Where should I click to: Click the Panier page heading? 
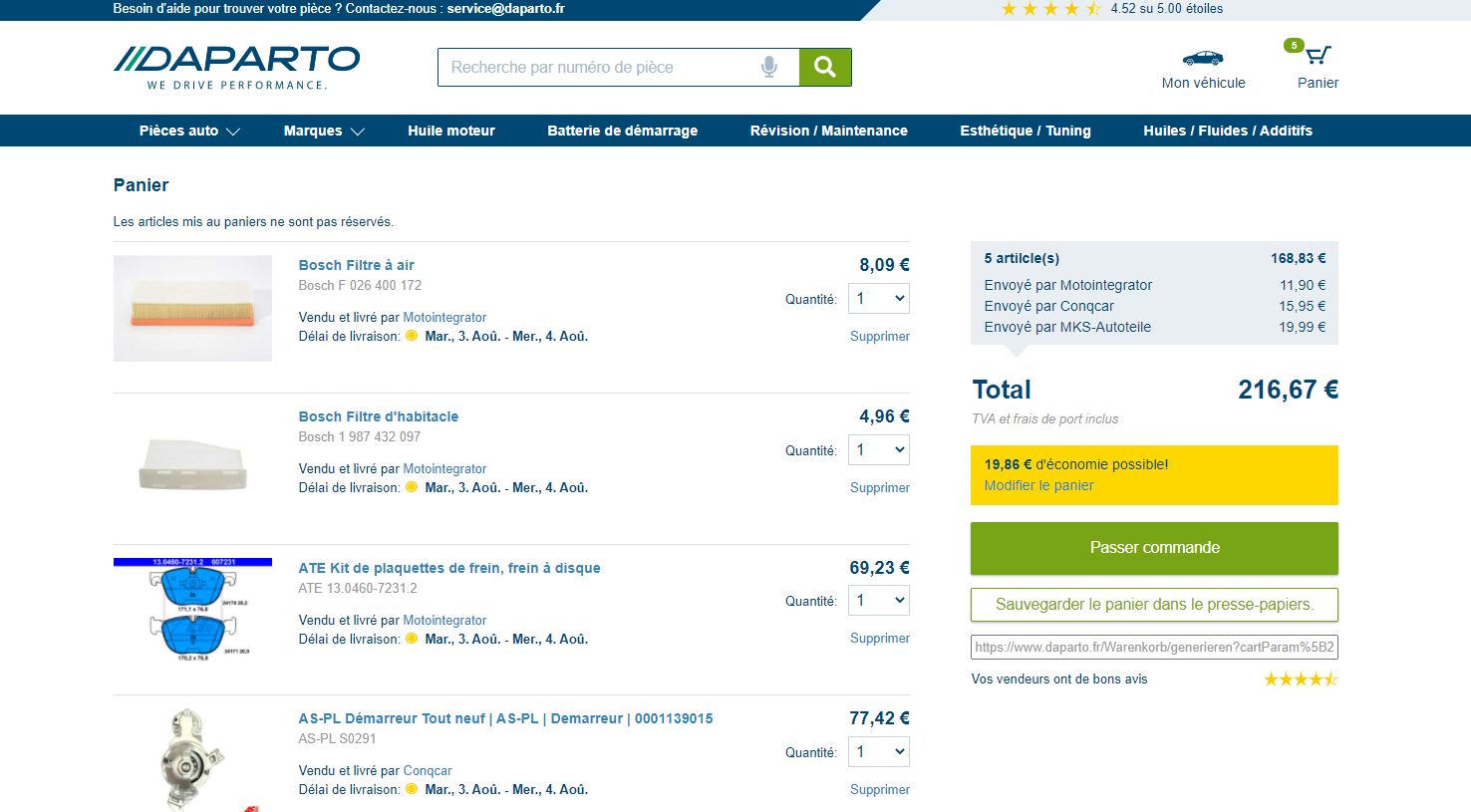click(142, 185)
